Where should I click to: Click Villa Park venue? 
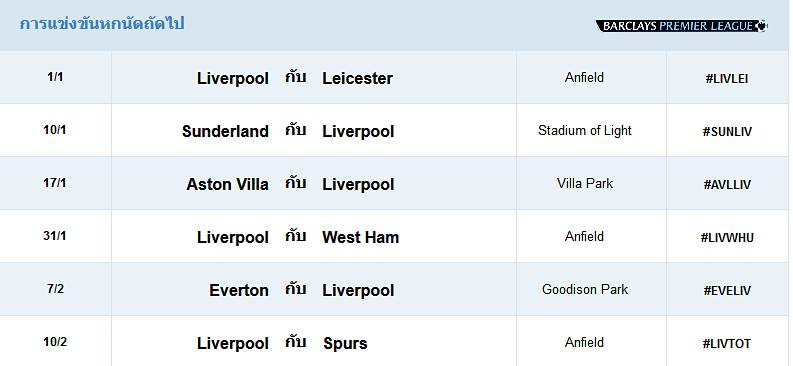tap(585, 183)
